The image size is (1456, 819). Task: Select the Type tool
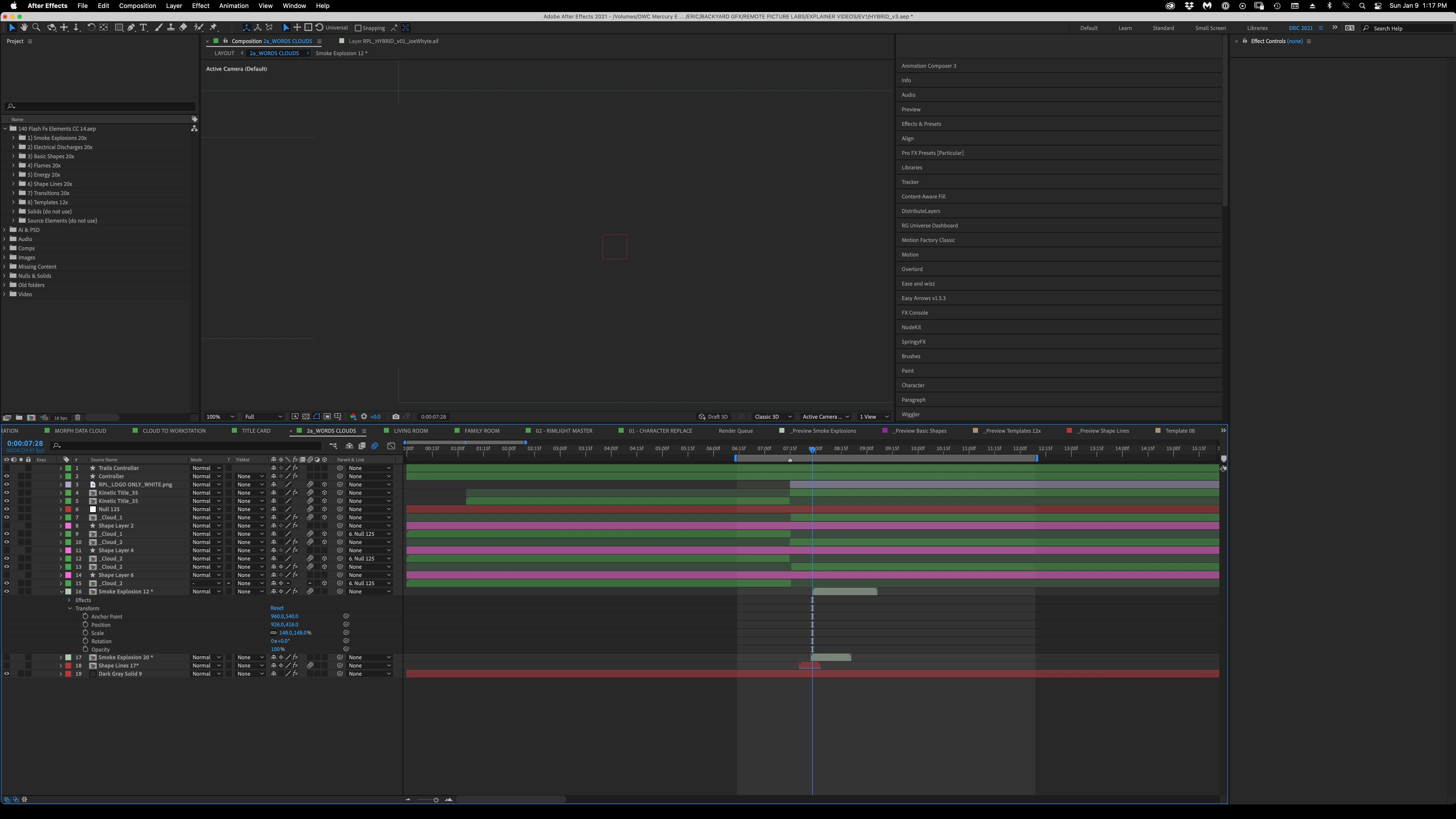[144, 28]
